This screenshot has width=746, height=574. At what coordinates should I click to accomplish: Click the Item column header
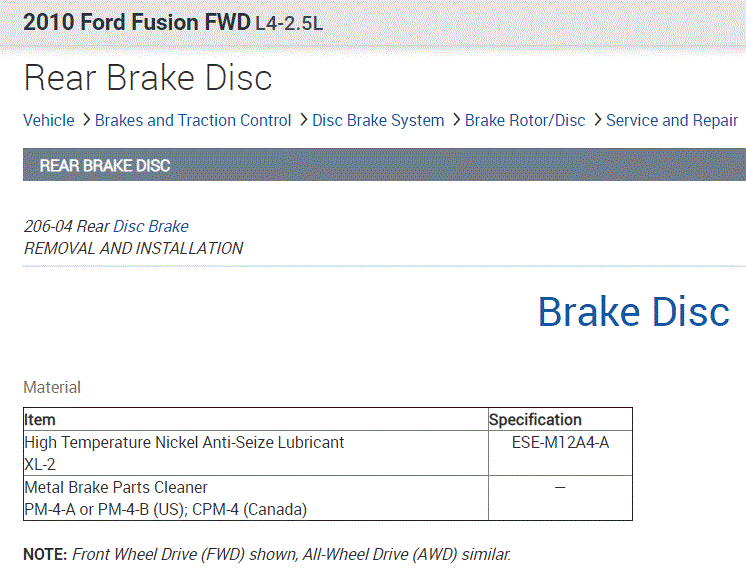(40, 419)
